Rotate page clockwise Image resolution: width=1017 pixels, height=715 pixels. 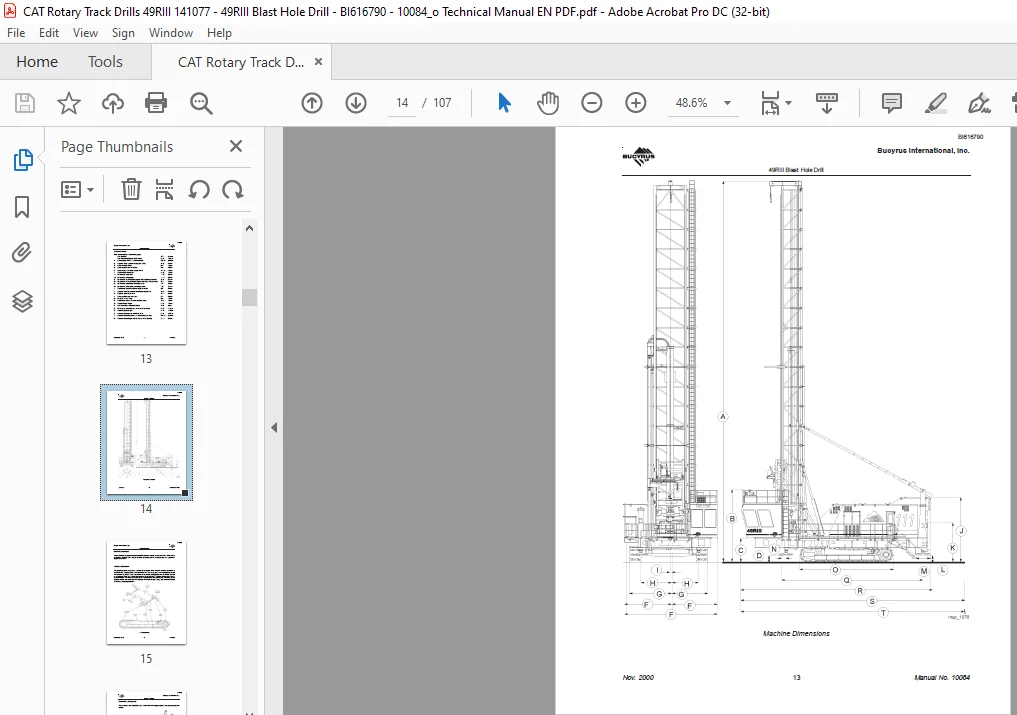pos(233,189)
